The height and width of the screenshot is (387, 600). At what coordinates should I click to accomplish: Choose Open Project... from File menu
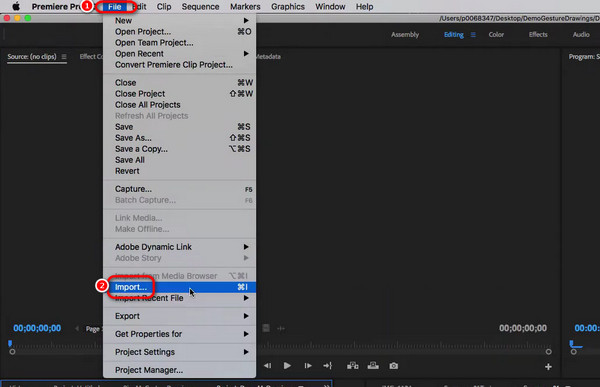point(179,31)
